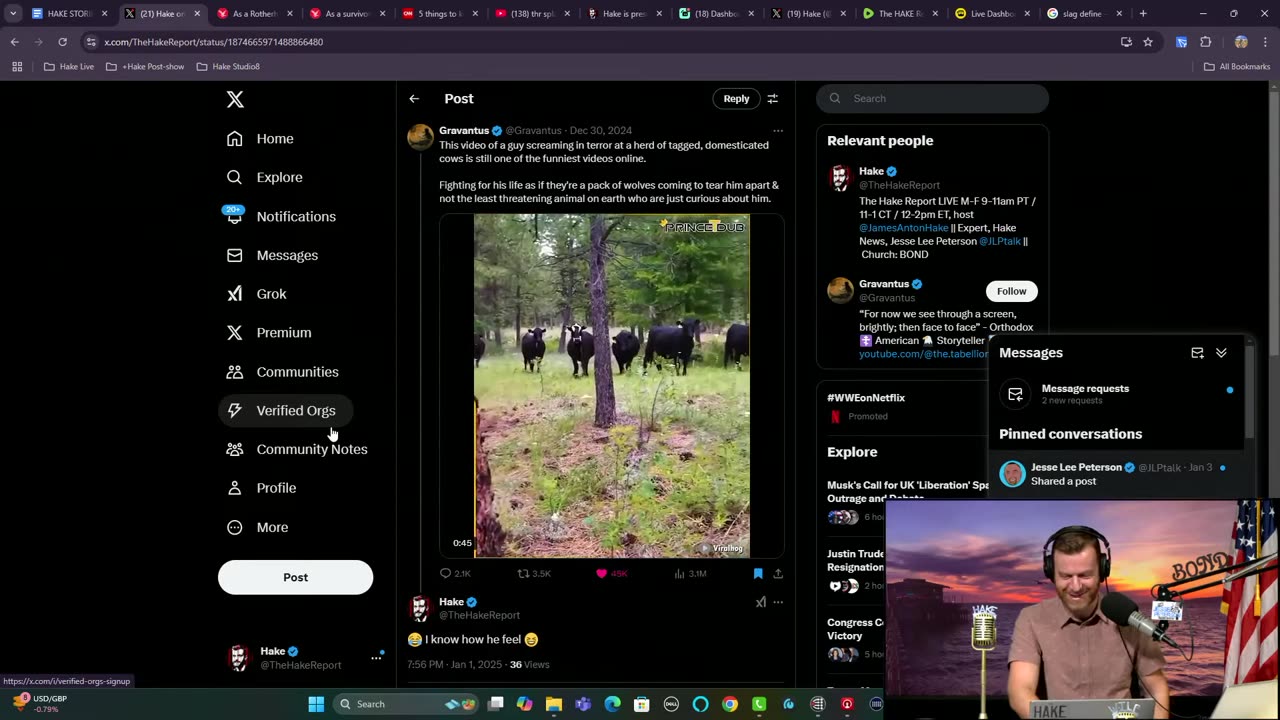The height and width of the screenshot is (720, 1280).
Task: Share the Gravantus post
Action: [x=778, y=574]
